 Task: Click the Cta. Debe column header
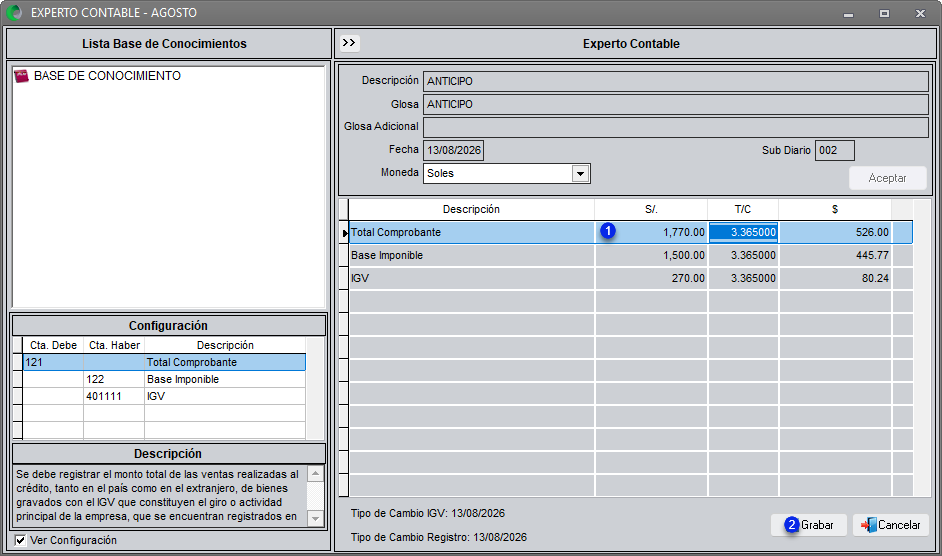[53, 345]
